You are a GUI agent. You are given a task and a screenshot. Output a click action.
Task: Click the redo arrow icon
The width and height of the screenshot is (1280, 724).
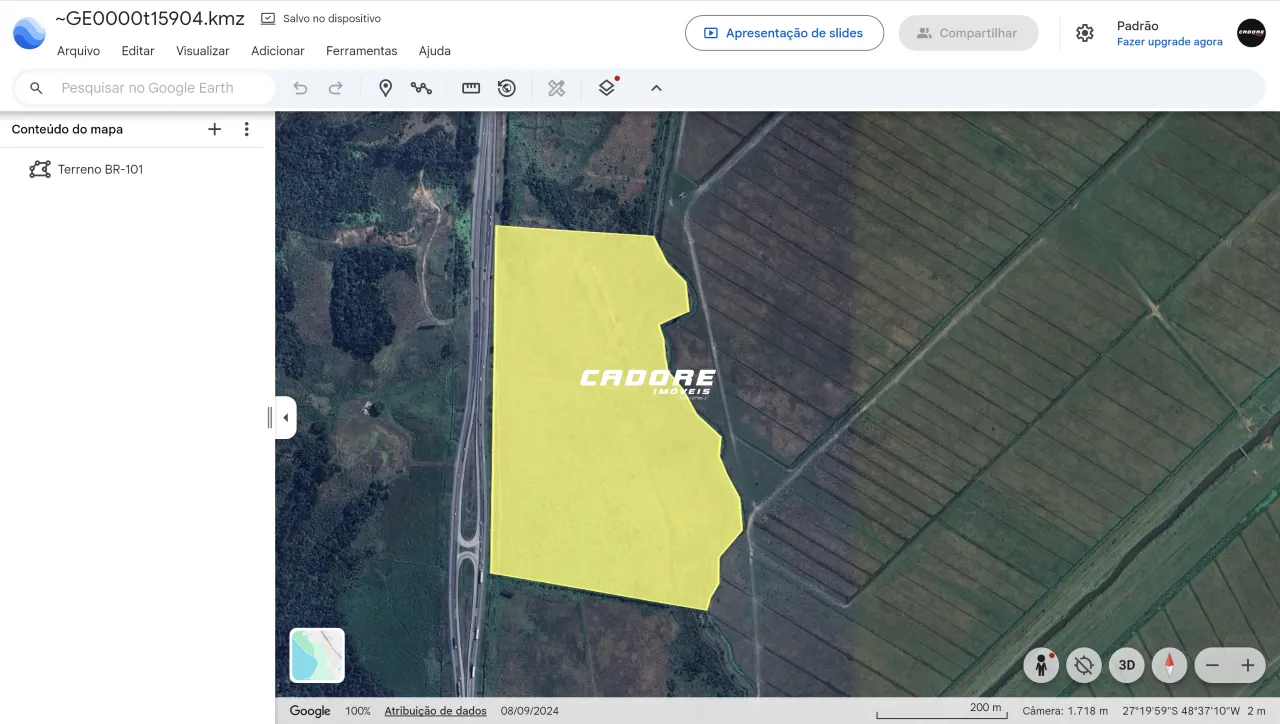[336, 88]
